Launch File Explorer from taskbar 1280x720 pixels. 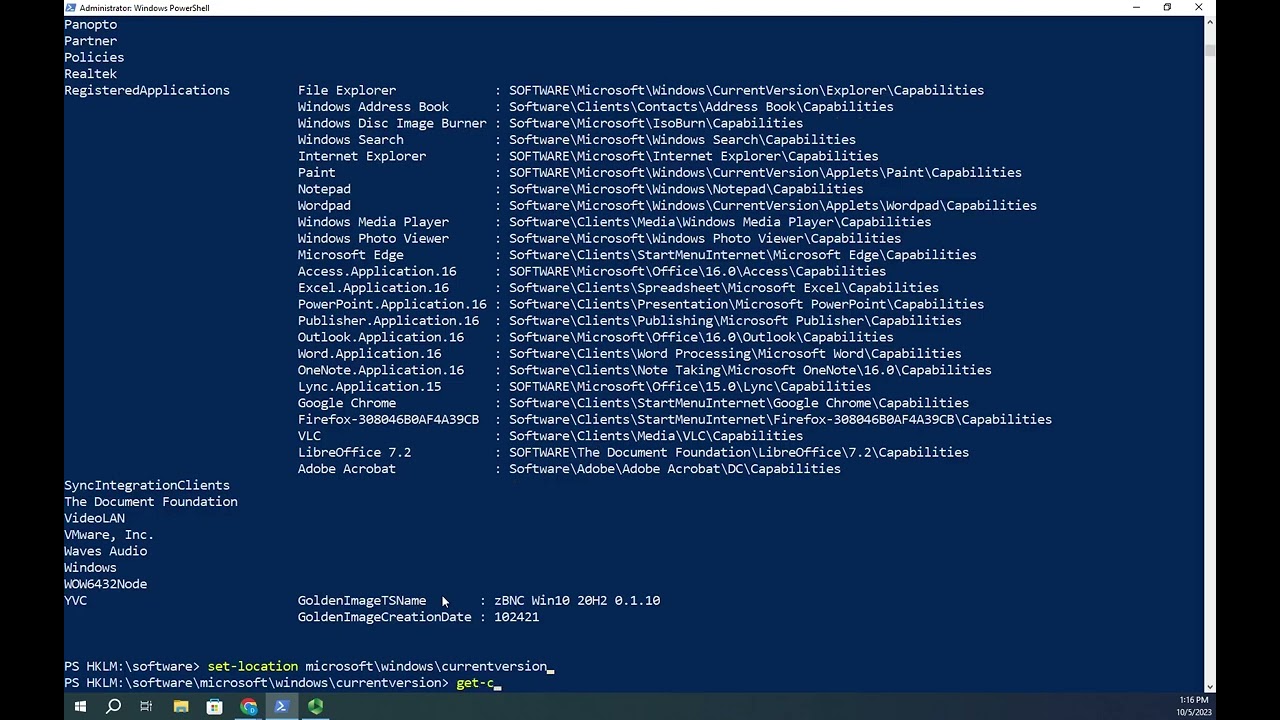tap(181, 706)
